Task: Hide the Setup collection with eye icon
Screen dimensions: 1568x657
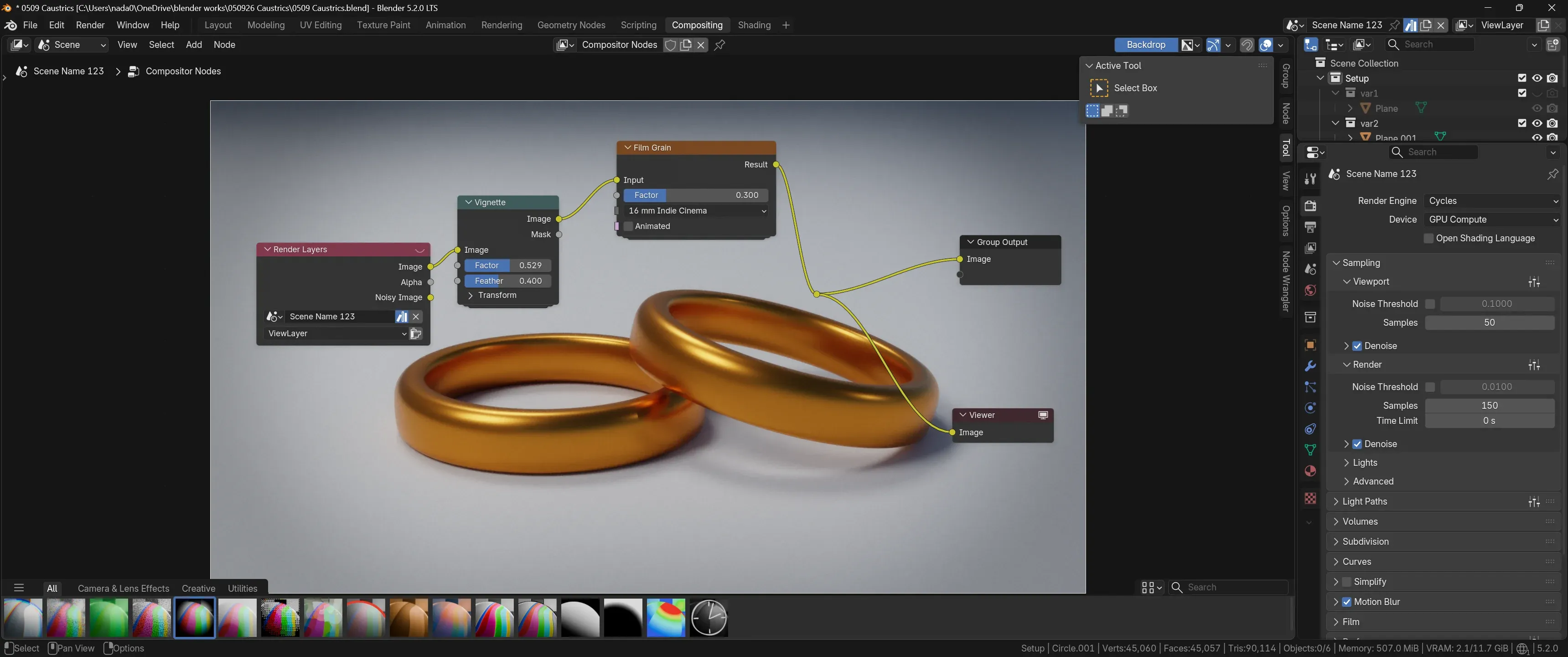Action: click(x=1537, y=78)
